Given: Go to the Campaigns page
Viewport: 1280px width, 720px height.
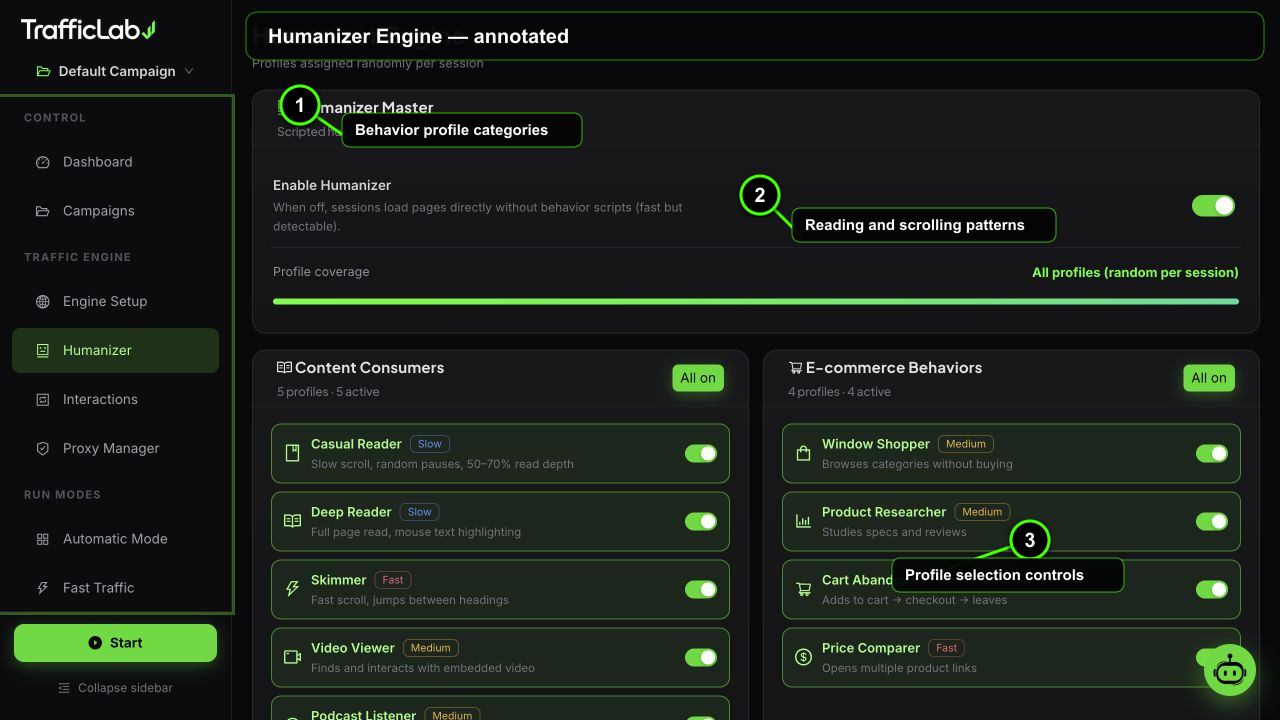Looking at the screenshot, I should (x=115, y=211).
